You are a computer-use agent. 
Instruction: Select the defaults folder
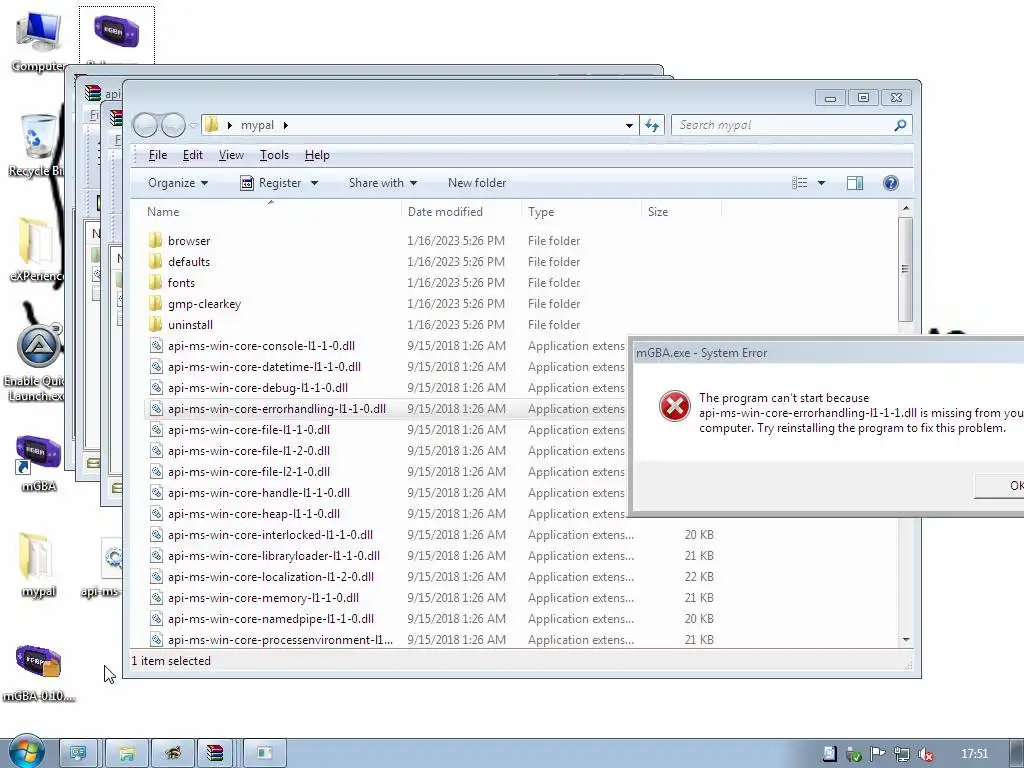[188, 261]
